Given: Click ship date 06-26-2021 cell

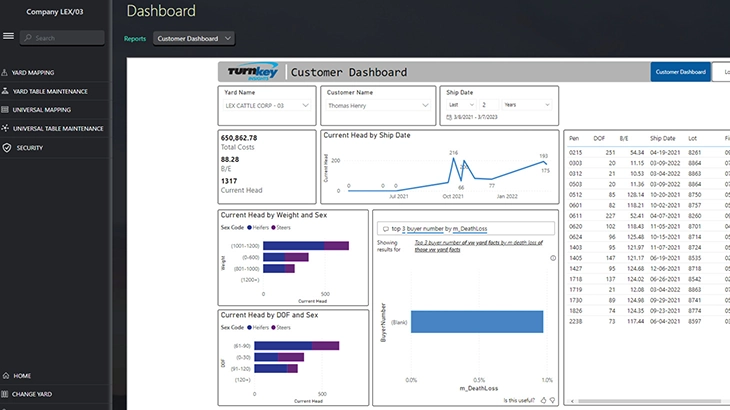Looking at the screenshot, I should point(665,279).
